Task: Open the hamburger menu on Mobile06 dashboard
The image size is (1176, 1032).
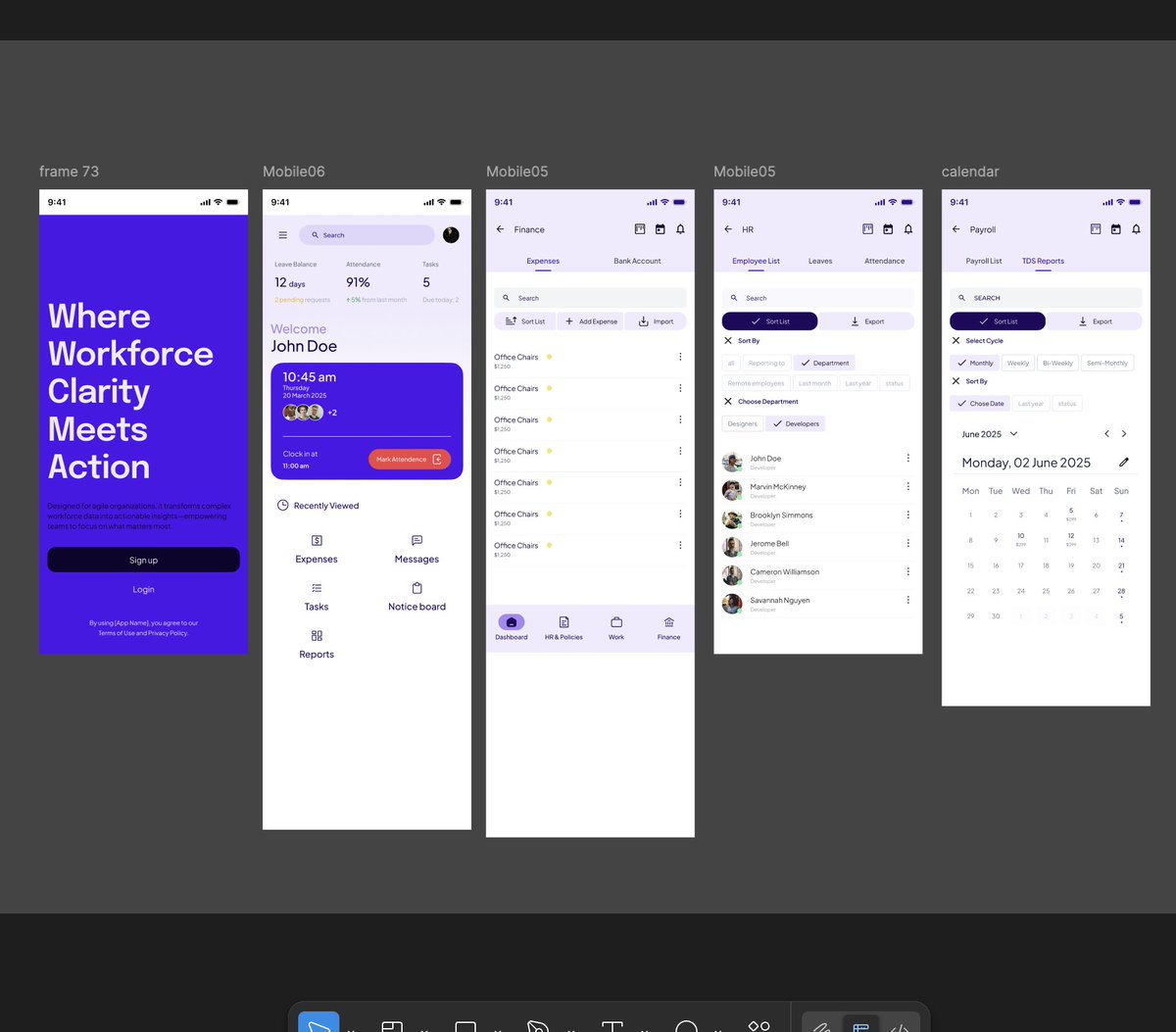Action: 283,235
